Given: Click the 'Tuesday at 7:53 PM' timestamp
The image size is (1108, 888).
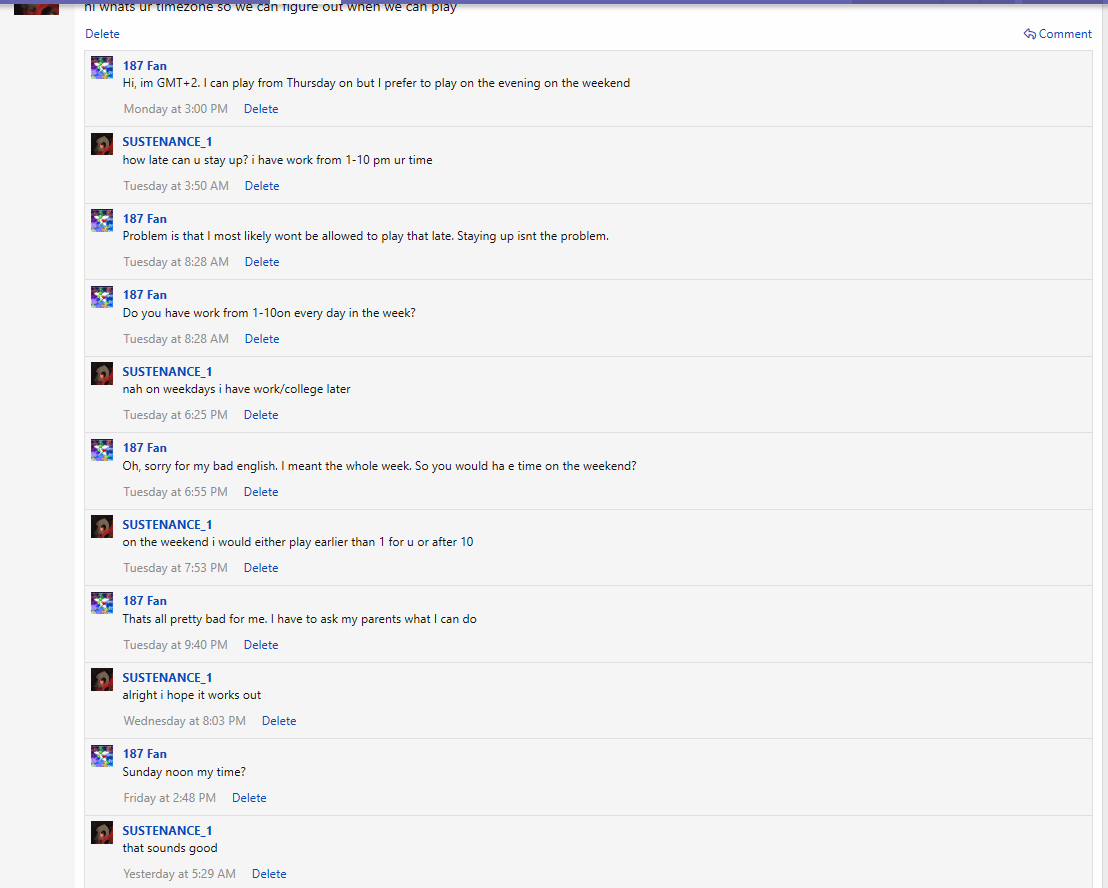Looking at the screenshot, I should click(x=175, y=568).
